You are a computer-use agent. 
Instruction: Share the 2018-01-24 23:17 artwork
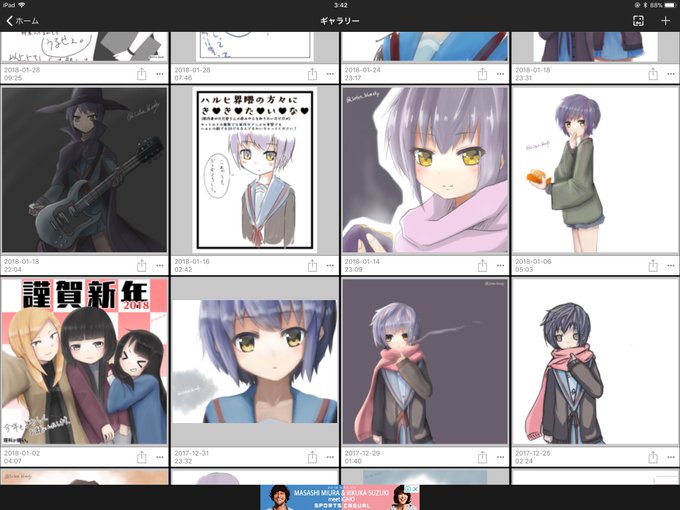[x=482, y=74]
